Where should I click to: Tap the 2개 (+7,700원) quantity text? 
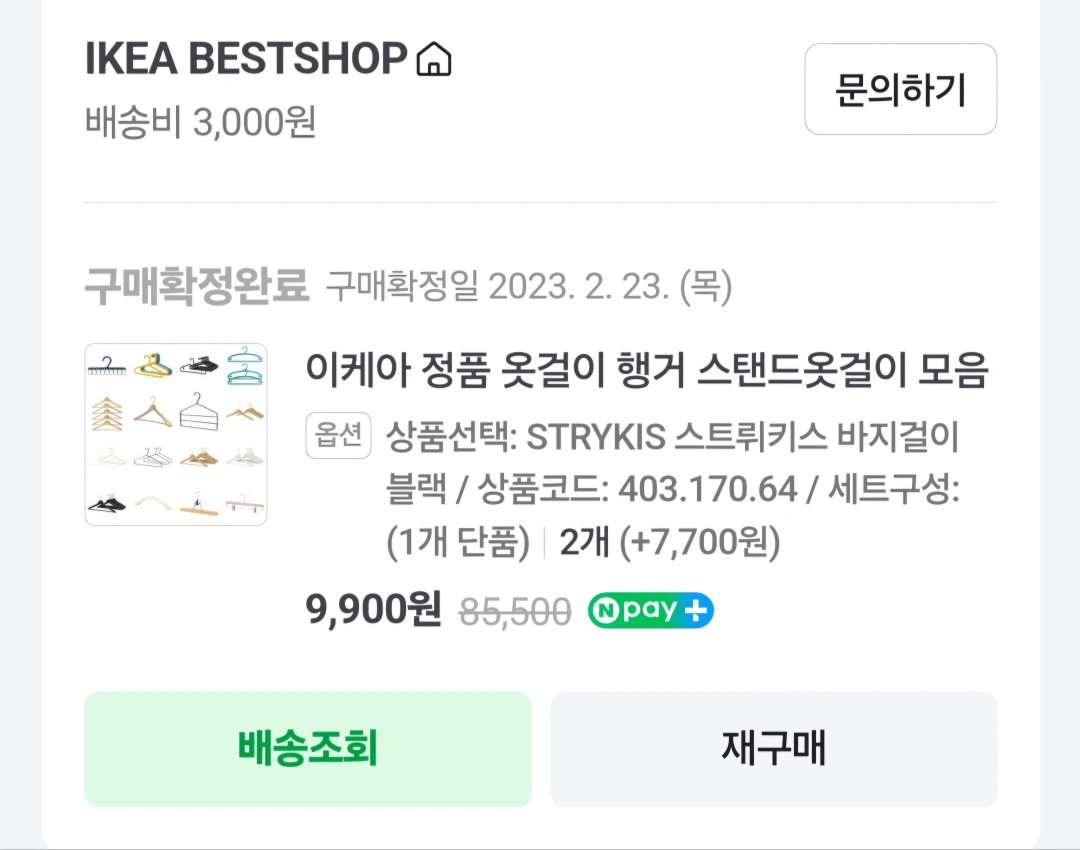pyautogui.click(x=669, y=543)
